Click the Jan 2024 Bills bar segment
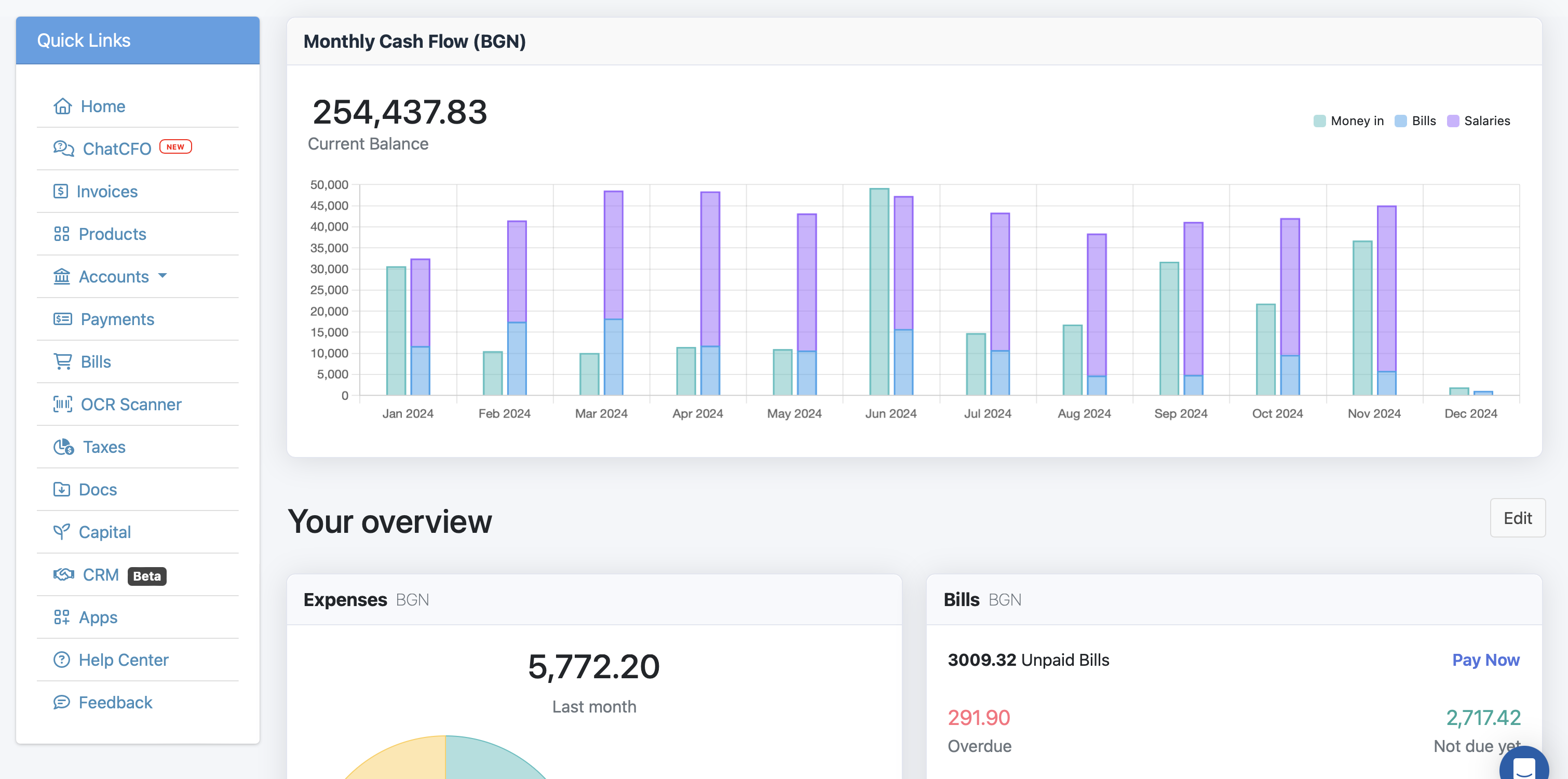Viewport: 1568px width, 779px height. pyautogui.click(x=420, y=371)
